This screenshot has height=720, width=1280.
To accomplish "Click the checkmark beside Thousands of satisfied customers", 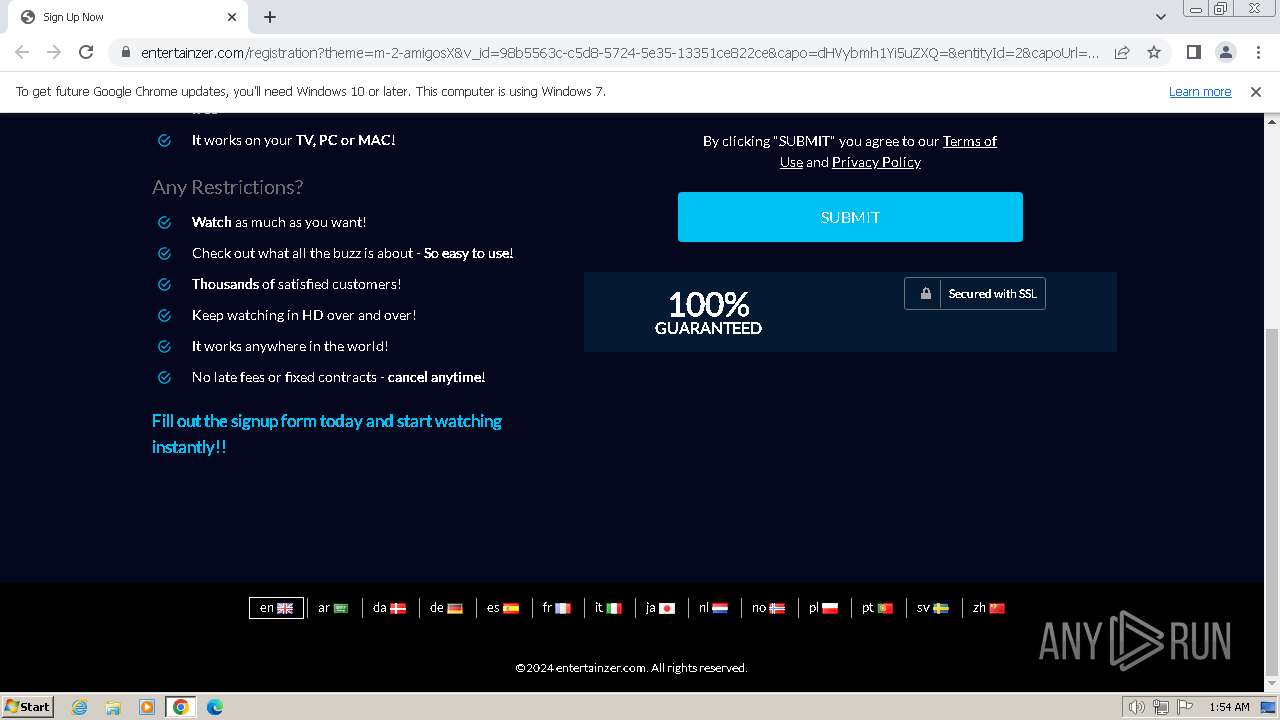I will tap(164, 284).
